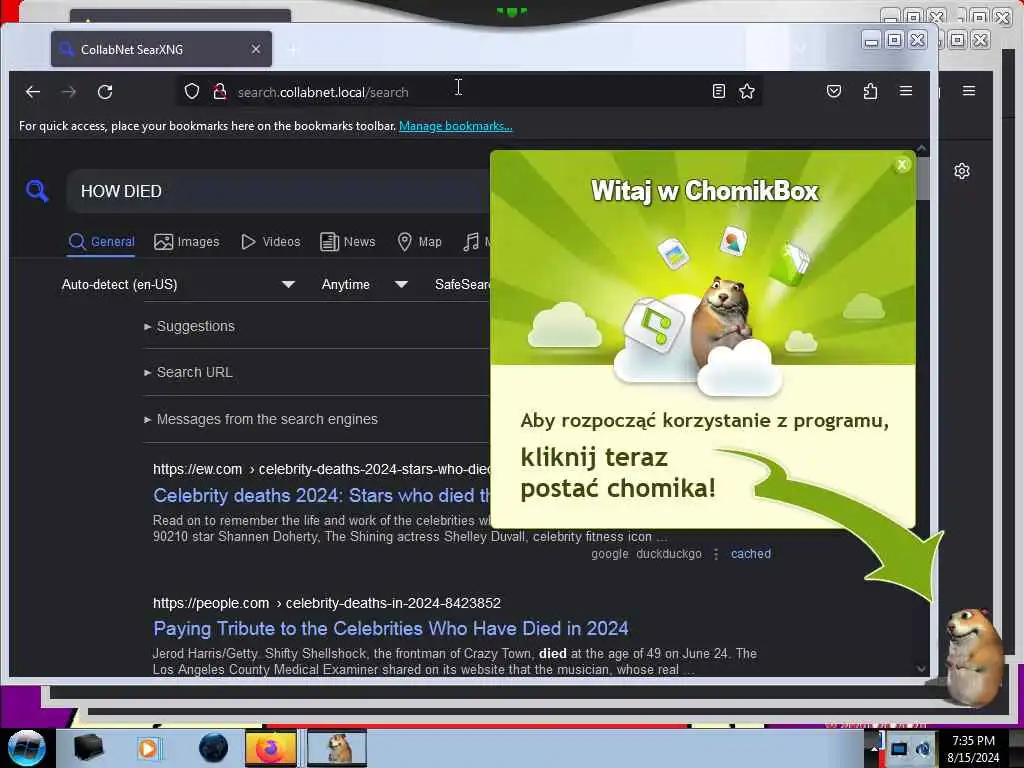The height and width of the screenshot is (768, 1024).
Task: Open the Pocket save icon
Action: click(x=834, y=91)
